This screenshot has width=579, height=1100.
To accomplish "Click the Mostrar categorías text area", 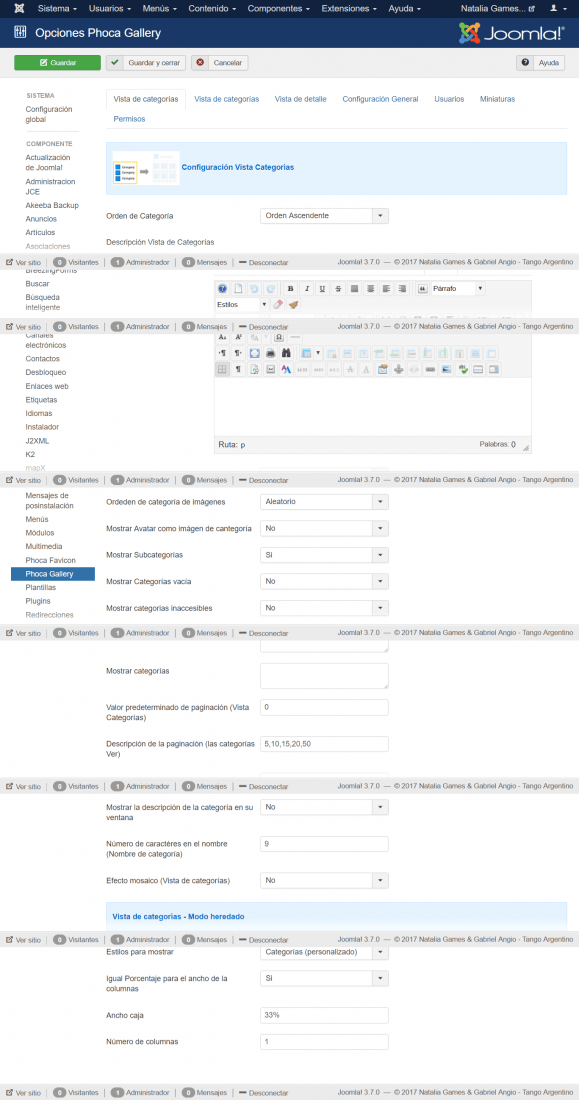I will click(324, 676).
